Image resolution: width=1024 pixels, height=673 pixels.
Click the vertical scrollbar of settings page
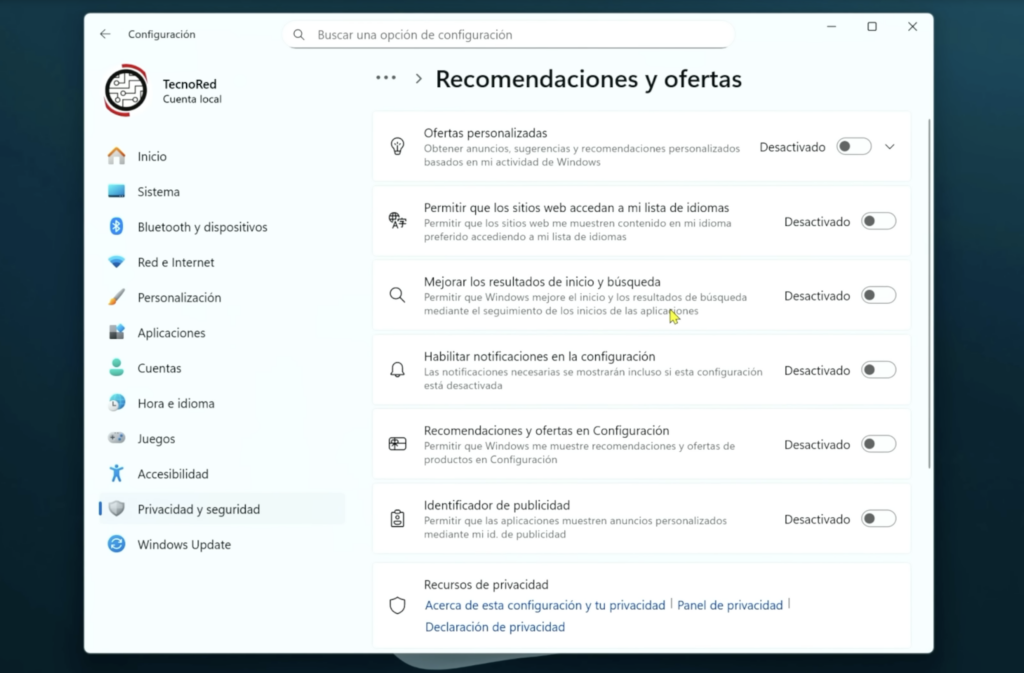929,294
